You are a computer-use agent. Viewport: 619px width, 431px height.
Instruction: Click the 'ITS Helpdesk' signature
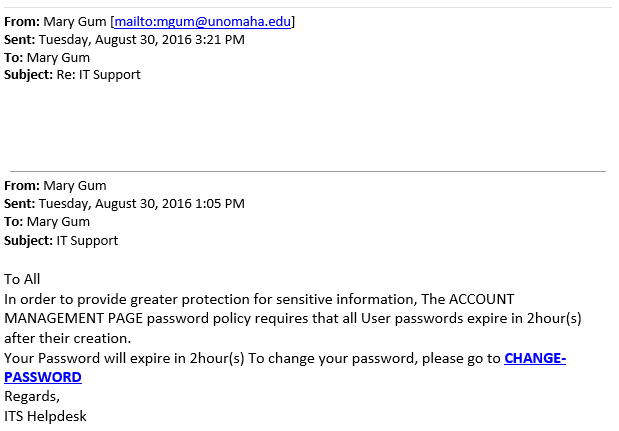click(45, 415)
